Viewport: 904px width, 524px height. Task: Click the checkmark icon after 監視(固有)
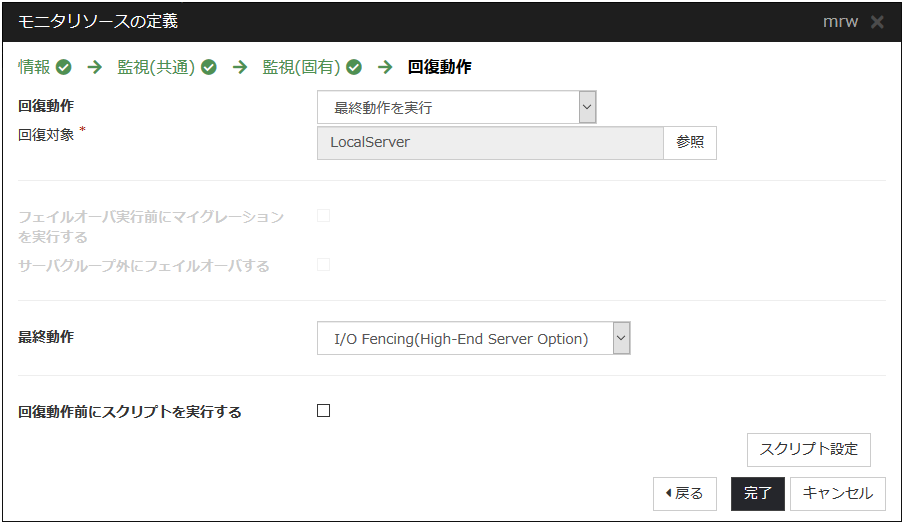pyautogui.click(x=354, y=68)
